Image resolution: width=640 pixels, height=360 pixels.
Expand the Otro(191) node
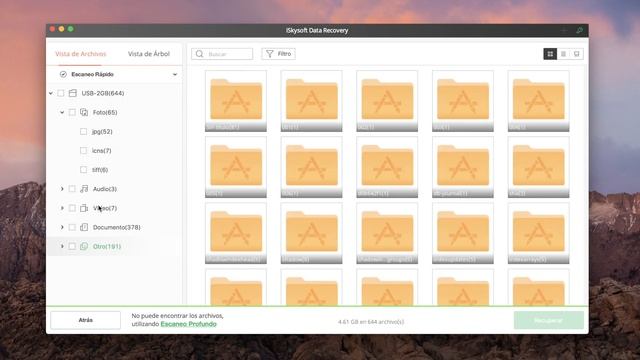(62, 246)
